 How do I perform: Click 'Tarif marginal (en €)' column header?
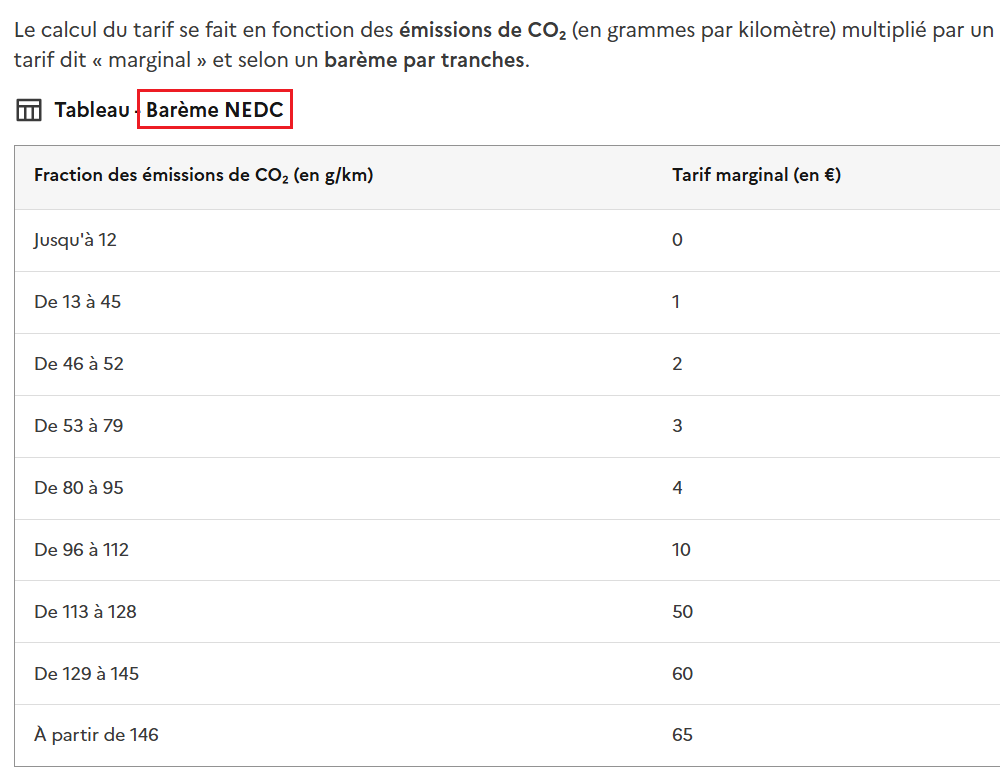(x=756, y=175)
